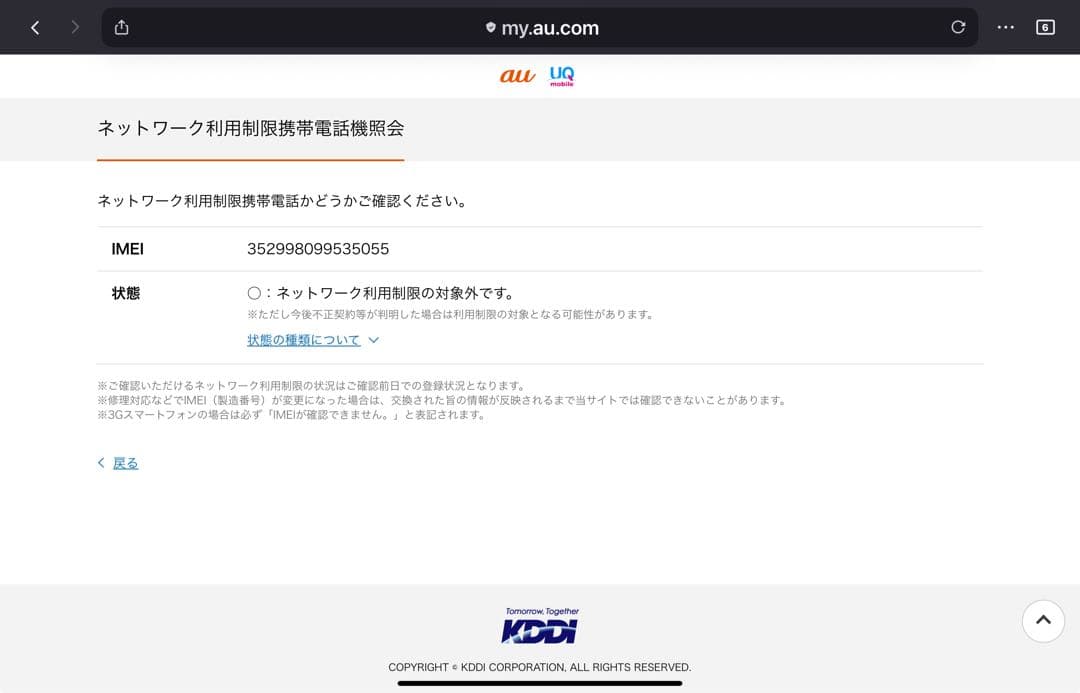Click the 戻る link
The image size is (1080, 693).
[x=126, y=463]
